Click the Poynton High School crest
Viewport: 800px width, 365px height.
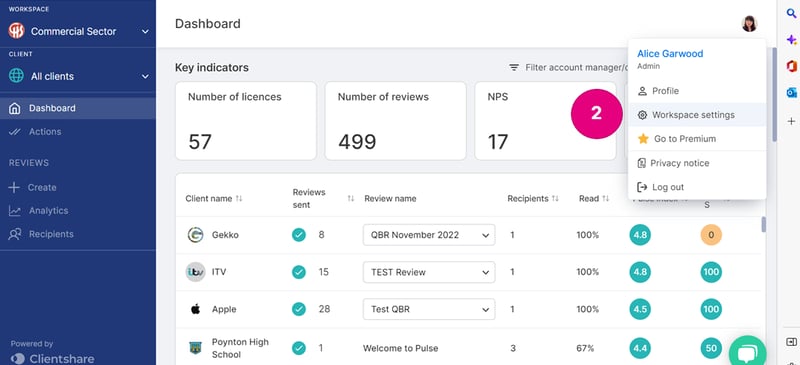(195, 348)
